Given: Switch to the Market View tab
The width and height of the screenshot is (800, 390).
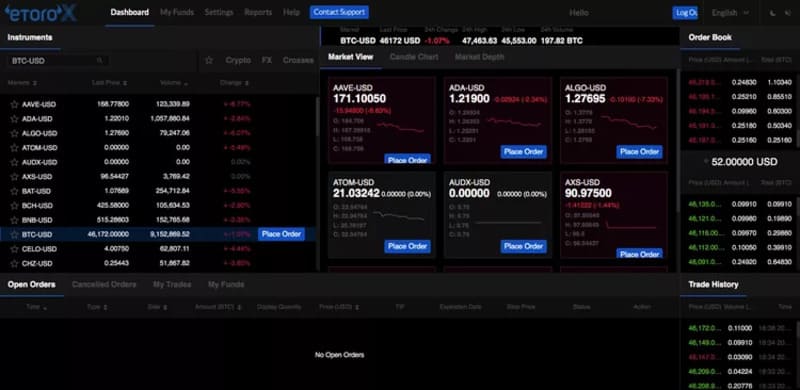Looking at the screenshot, I should pos(351,57).
